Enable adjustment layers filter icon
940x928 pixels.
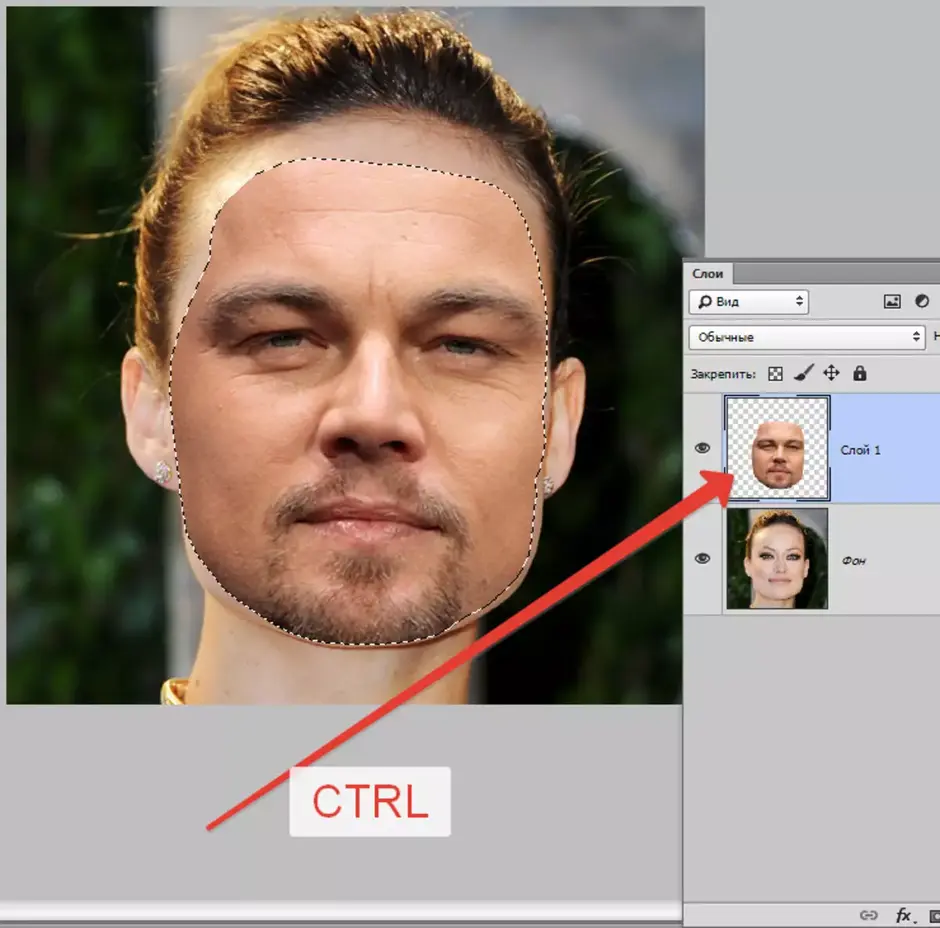922,301
